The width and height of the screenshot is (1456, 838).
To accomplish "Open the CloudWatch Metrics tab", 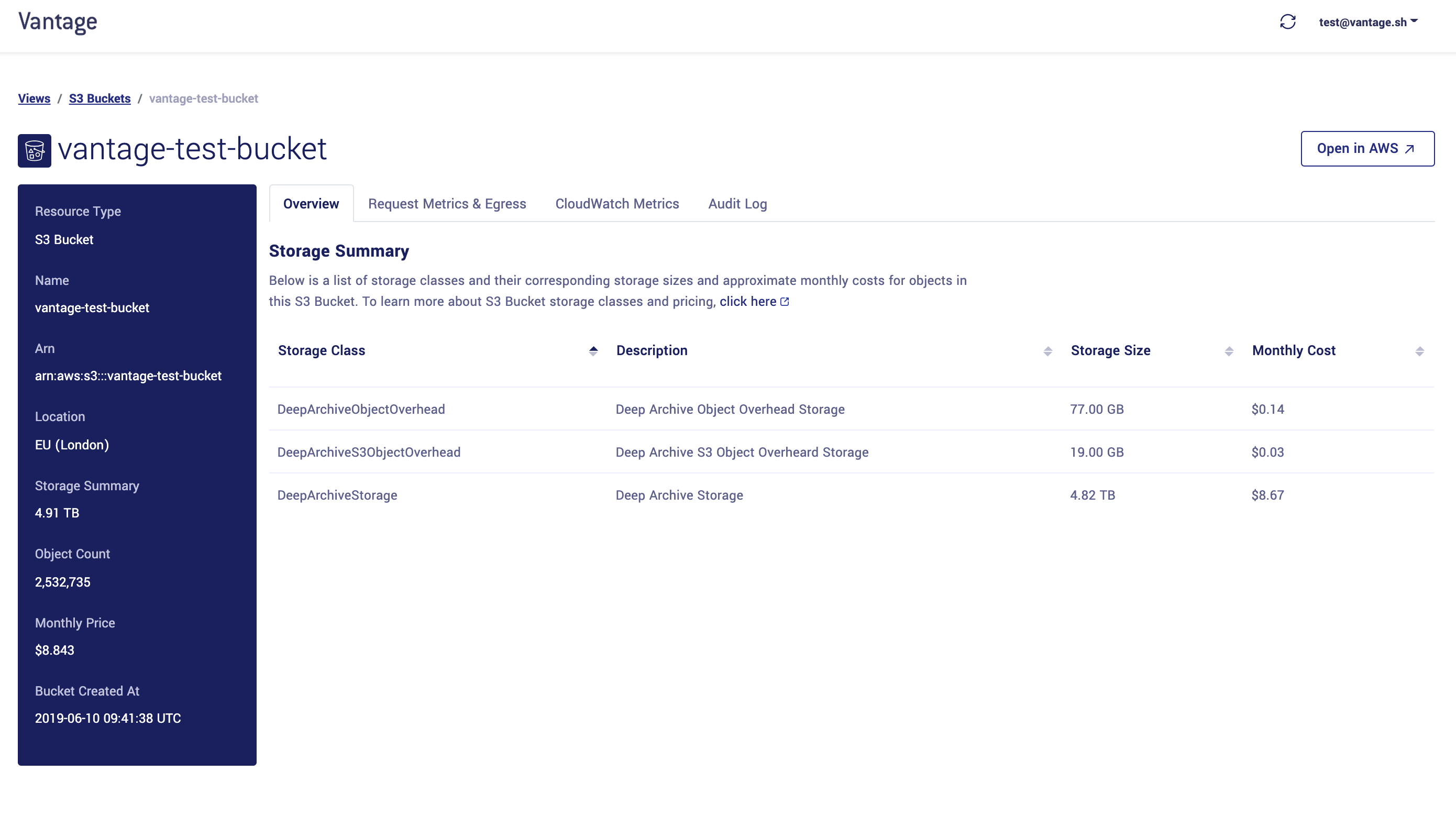I will pyautogui.click(x=617, y=203).
